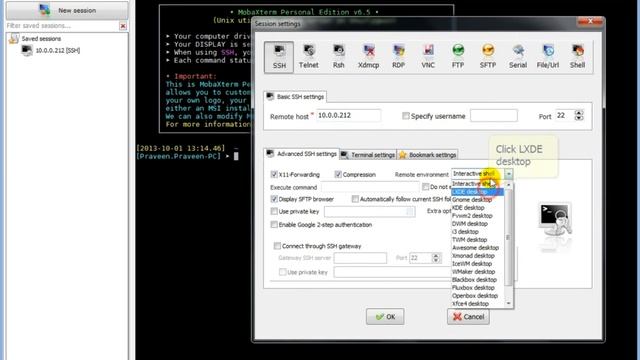The height and width of the screenshot is (360, 640).
Task: Pick the FTP session icon
Action: point(458,57)
